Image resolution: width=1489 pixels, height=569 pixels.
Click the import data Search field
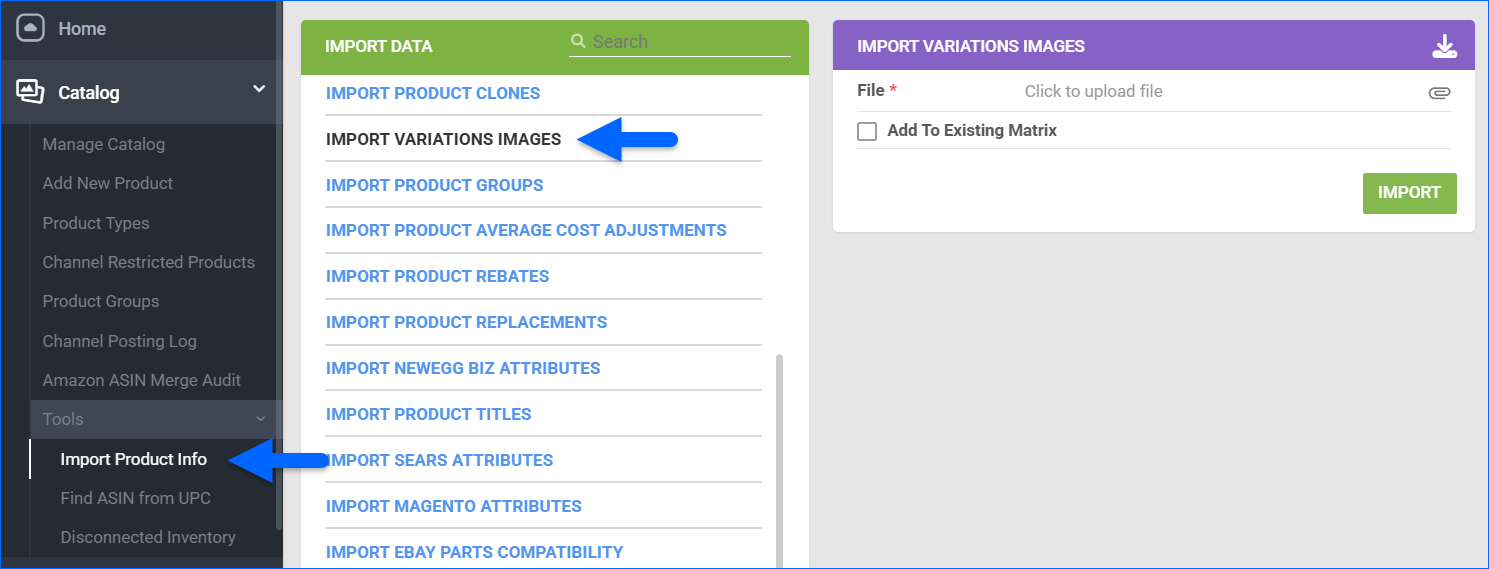pyautogui.click(x=690, y=42)
